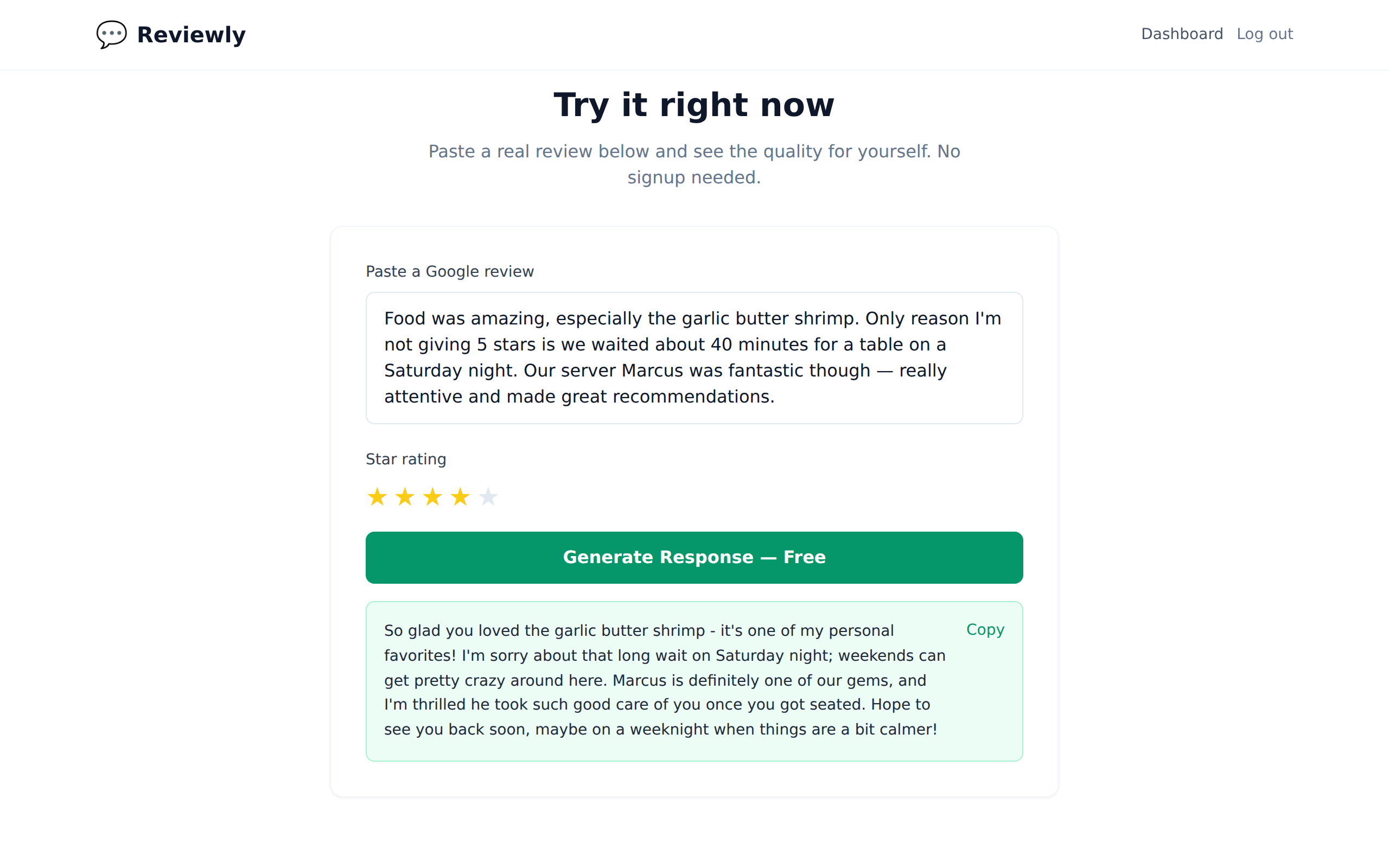Open the Dashboard page

point(1182,34)
